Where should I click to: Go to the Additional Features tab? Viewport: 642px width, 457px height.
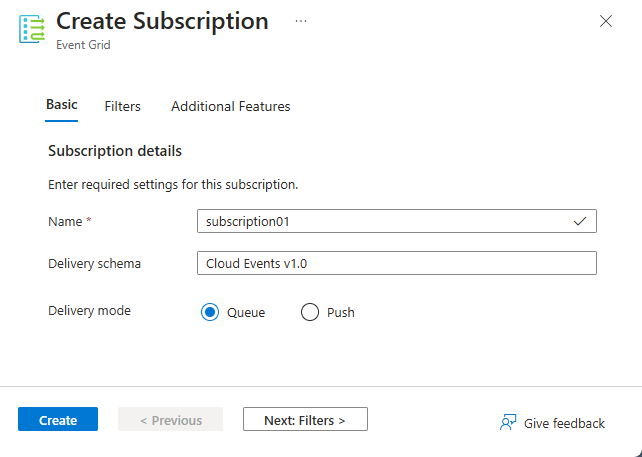[x=230, y=106]
